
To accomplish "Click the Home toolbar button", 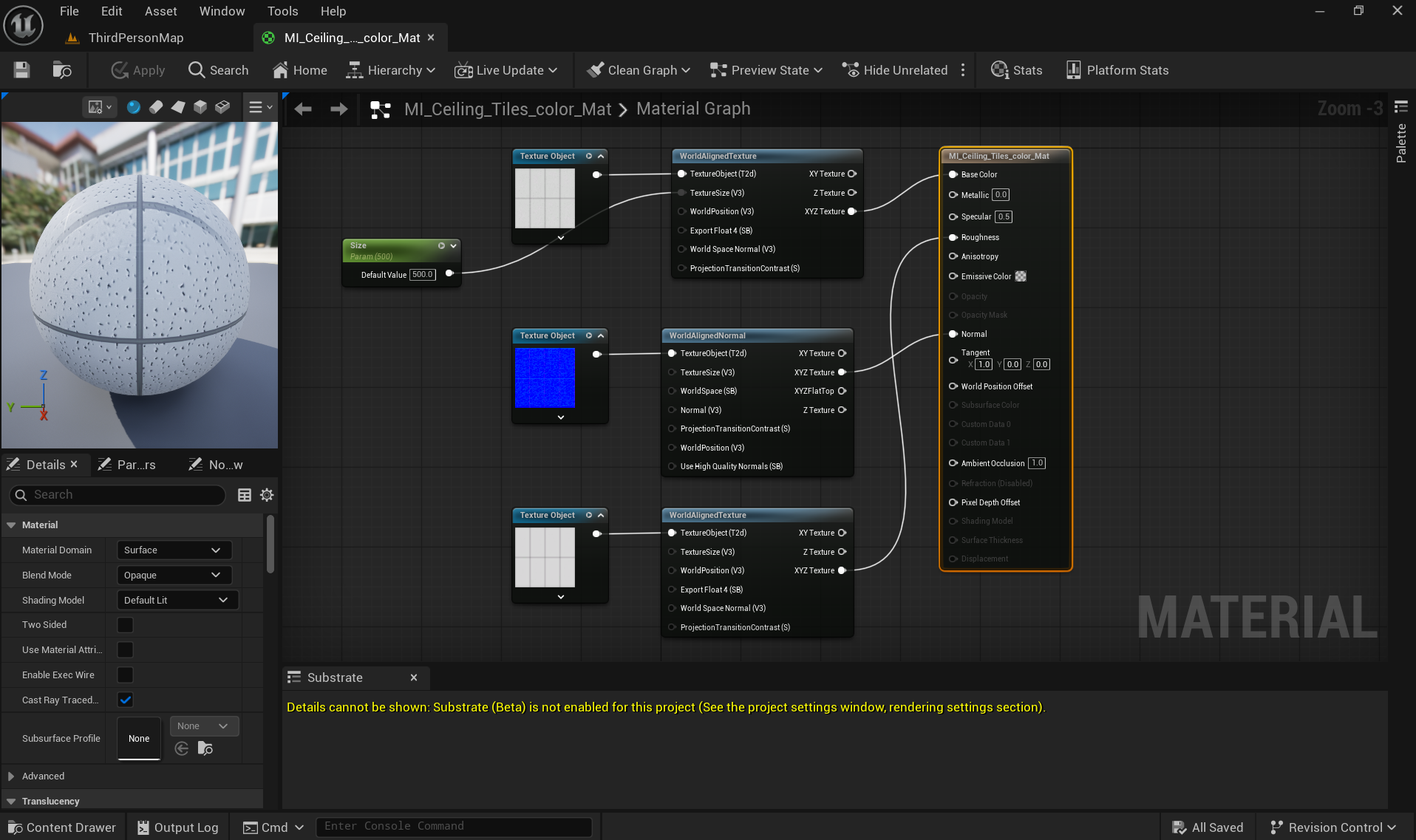I will (x=299, y=70).
